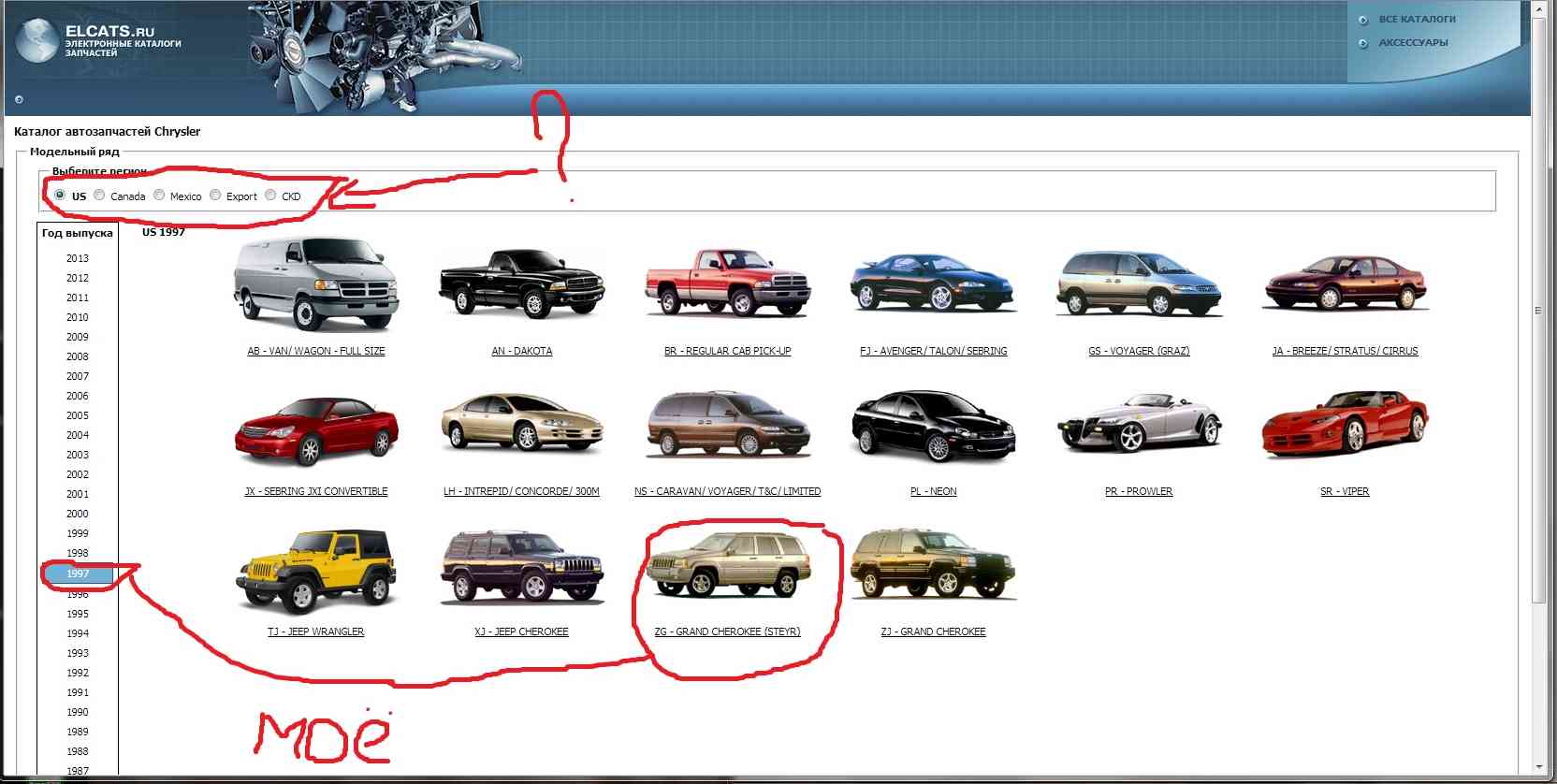The width and height of the screenshot is (1557, 784).
Task: Follow the AB - VAN/ WAGON - FULL SIZE link
Action: 316,352
